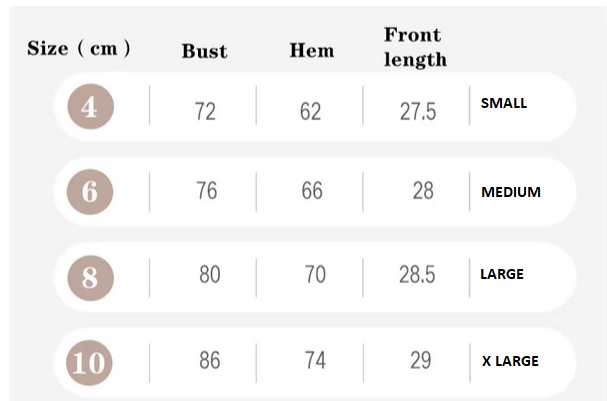
Task: Select the Front length column header
Action: tap(415, 47)
